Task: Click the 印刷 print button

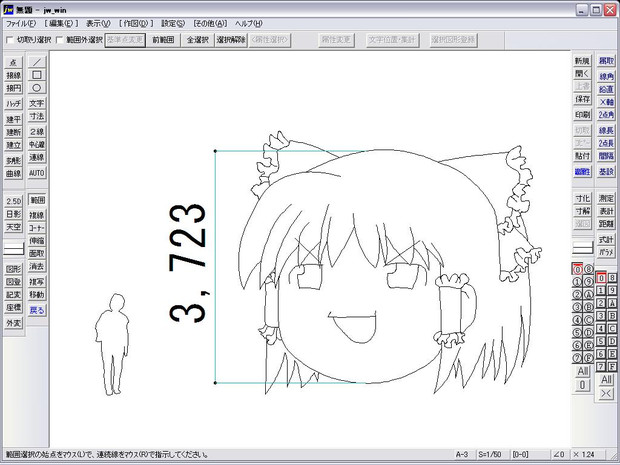Action: pyautogui.click(x=582, y=115)
